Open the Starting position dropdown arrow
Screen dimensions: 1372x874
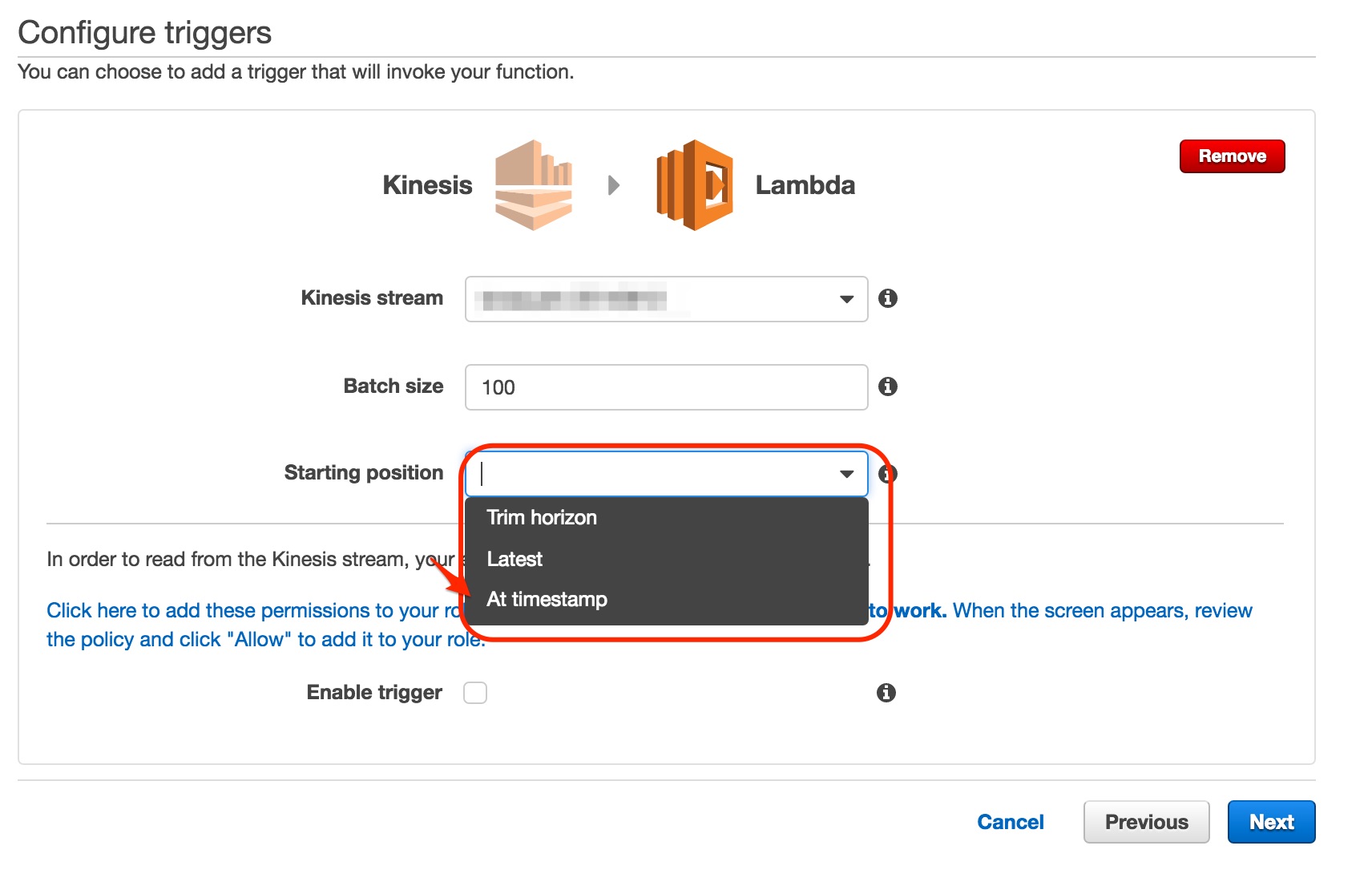click(847, 473)
